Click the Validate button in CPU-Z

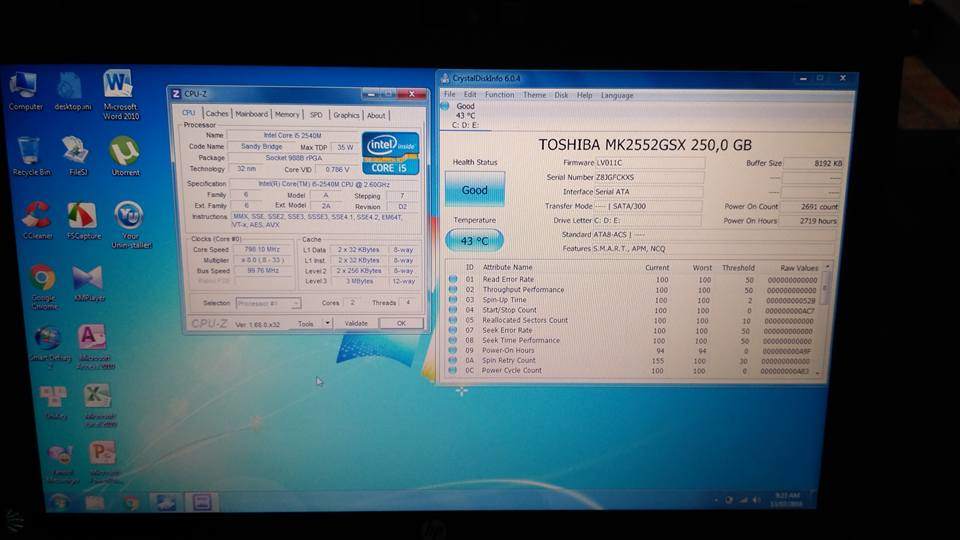click(356, 323)
